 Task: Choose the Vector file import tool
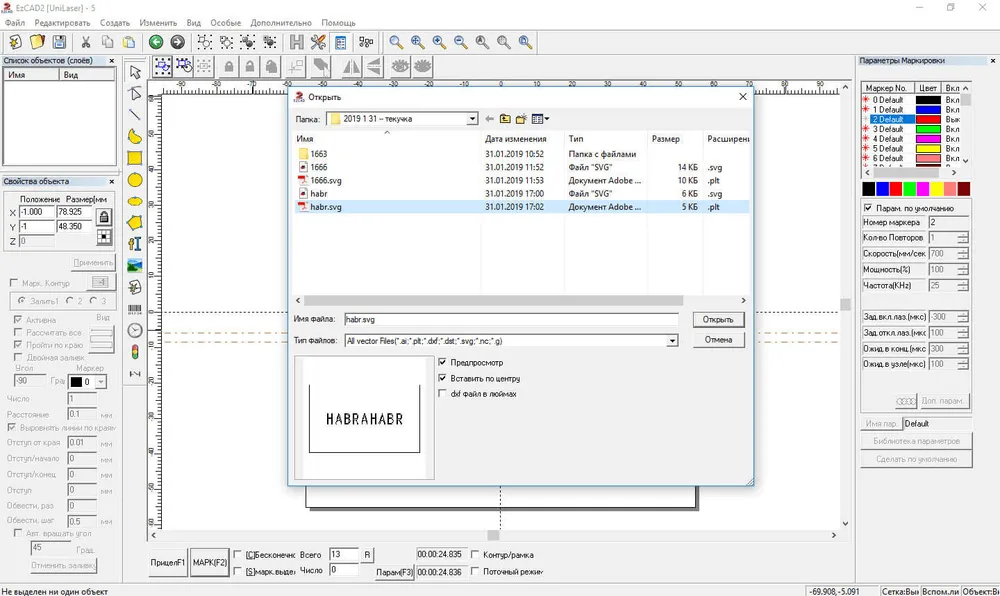click(135, 287)
